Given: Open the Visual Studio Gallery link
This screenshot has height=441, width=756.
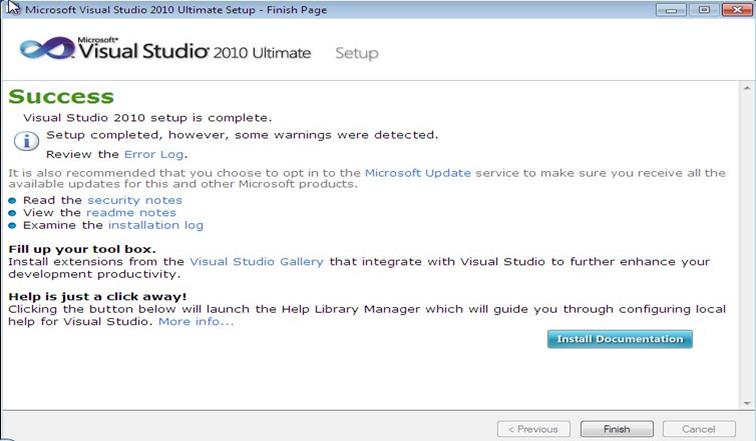Looking at the screenshot, I should tap(256, 262).
